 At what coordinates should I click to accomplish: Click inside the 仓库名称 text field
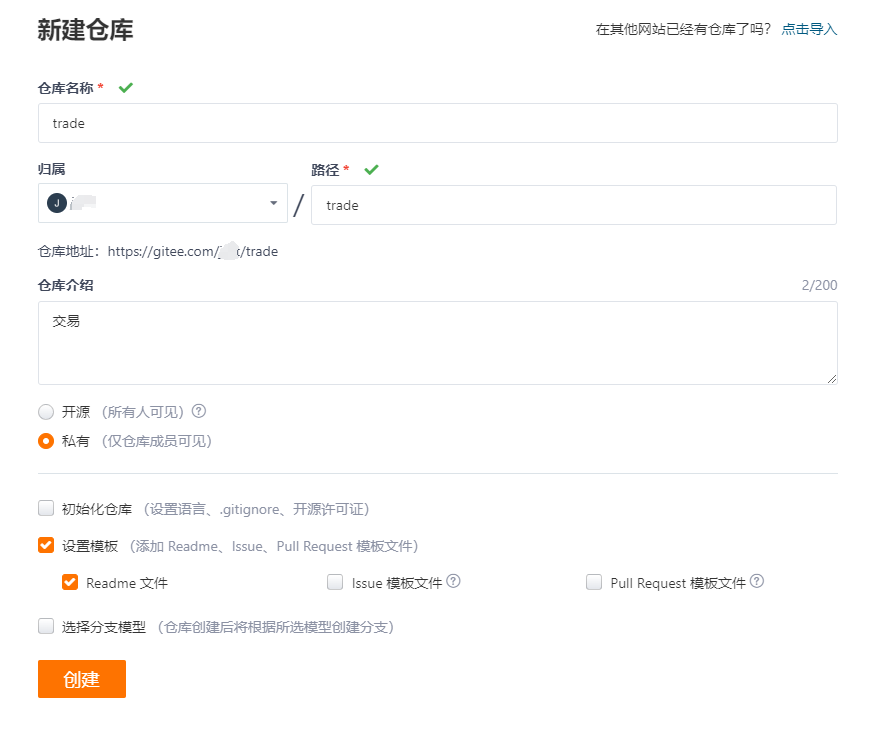coord(437,123)
